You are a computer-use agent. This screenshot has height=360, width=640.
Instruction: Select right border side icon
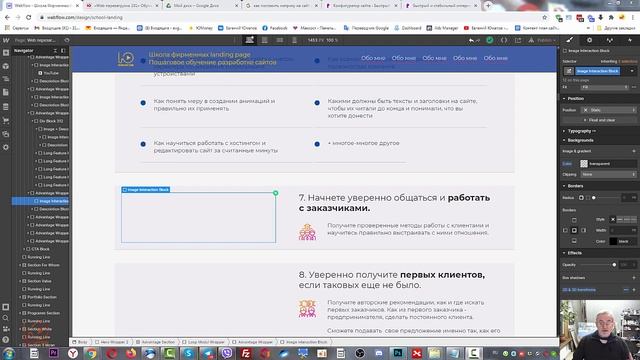[584, 230]
